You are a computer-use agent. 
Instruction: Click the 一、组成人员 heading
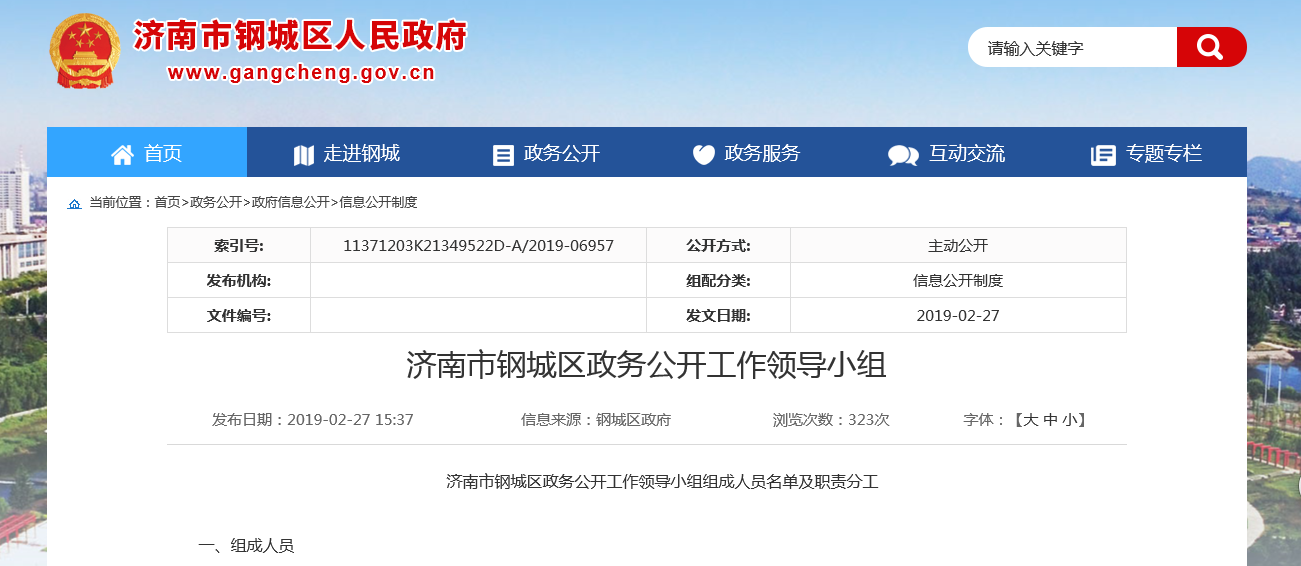(246, 545)
